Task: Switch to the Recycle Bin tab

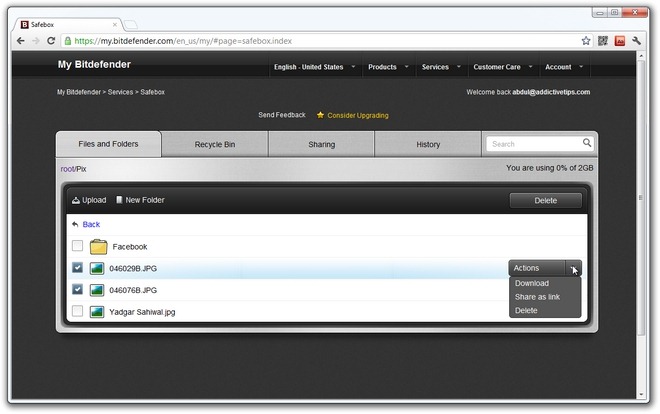Action: [x=215, y=144]
